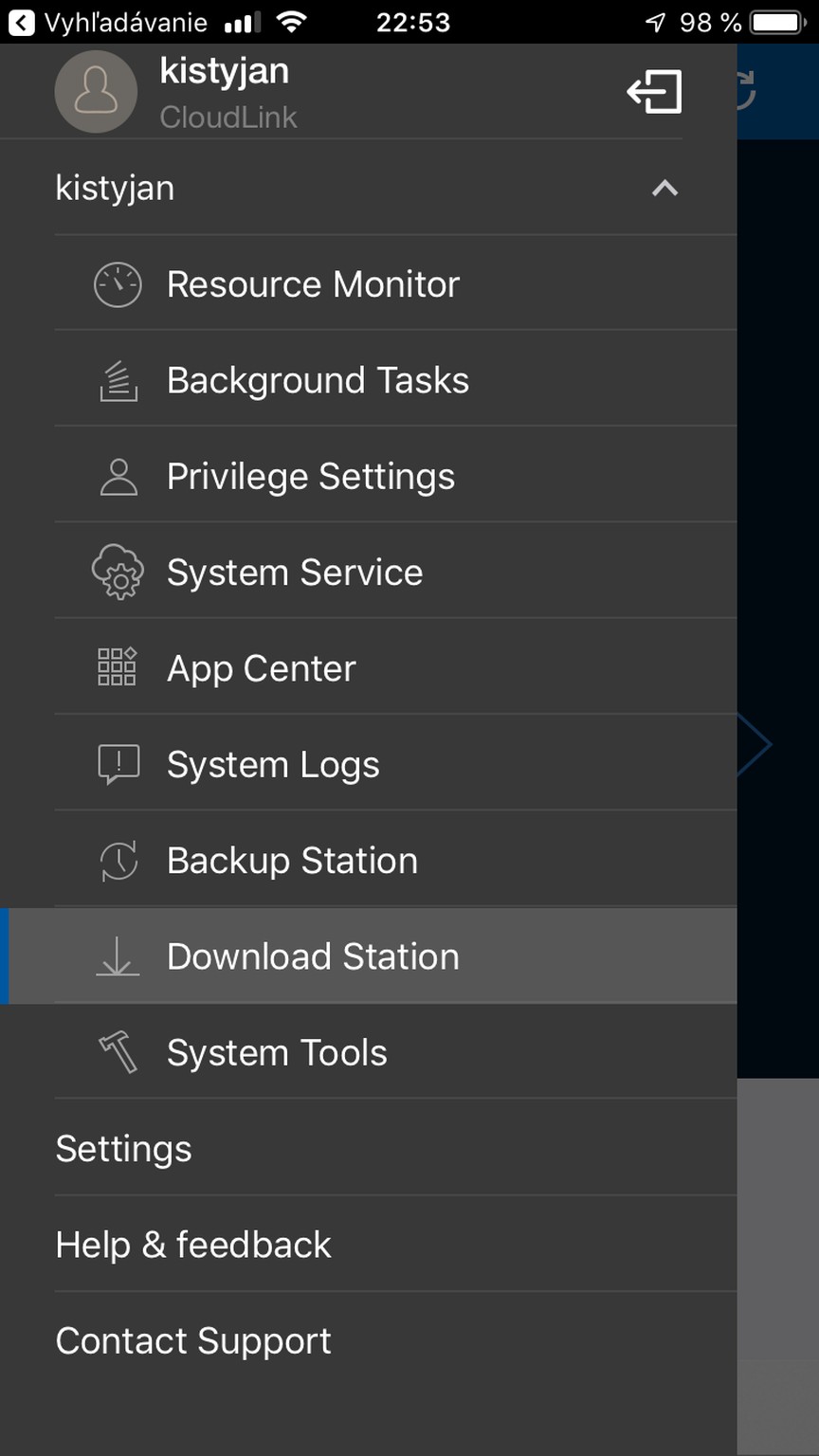Image resolution: width=819 pixels, height=1456 pixels.
Task: Tap the Download Station arrow icon
Action: pos(118,956)
